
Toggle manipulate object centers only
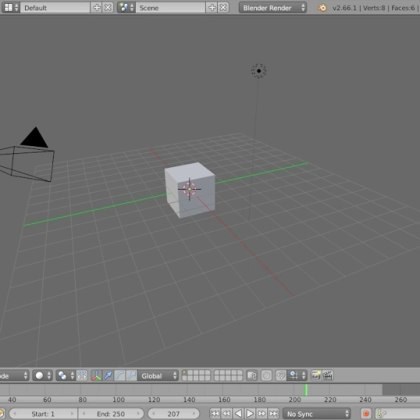tap(82, 376)
